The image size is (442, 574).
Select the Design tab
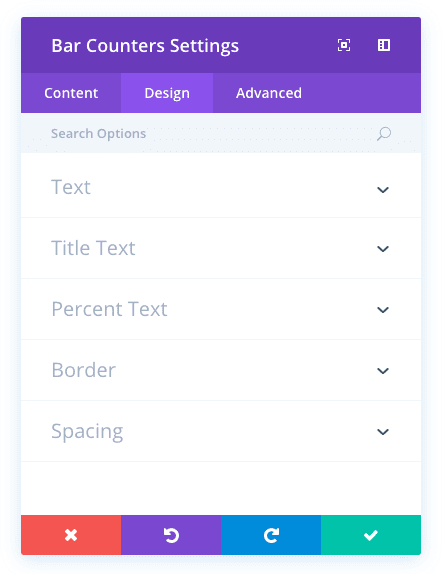point(167,93)
